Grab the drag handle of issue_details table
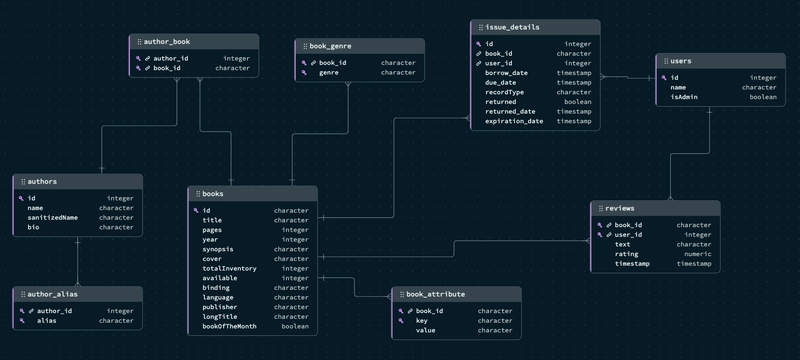The image size is (800, 360). [x=481, y=28]
